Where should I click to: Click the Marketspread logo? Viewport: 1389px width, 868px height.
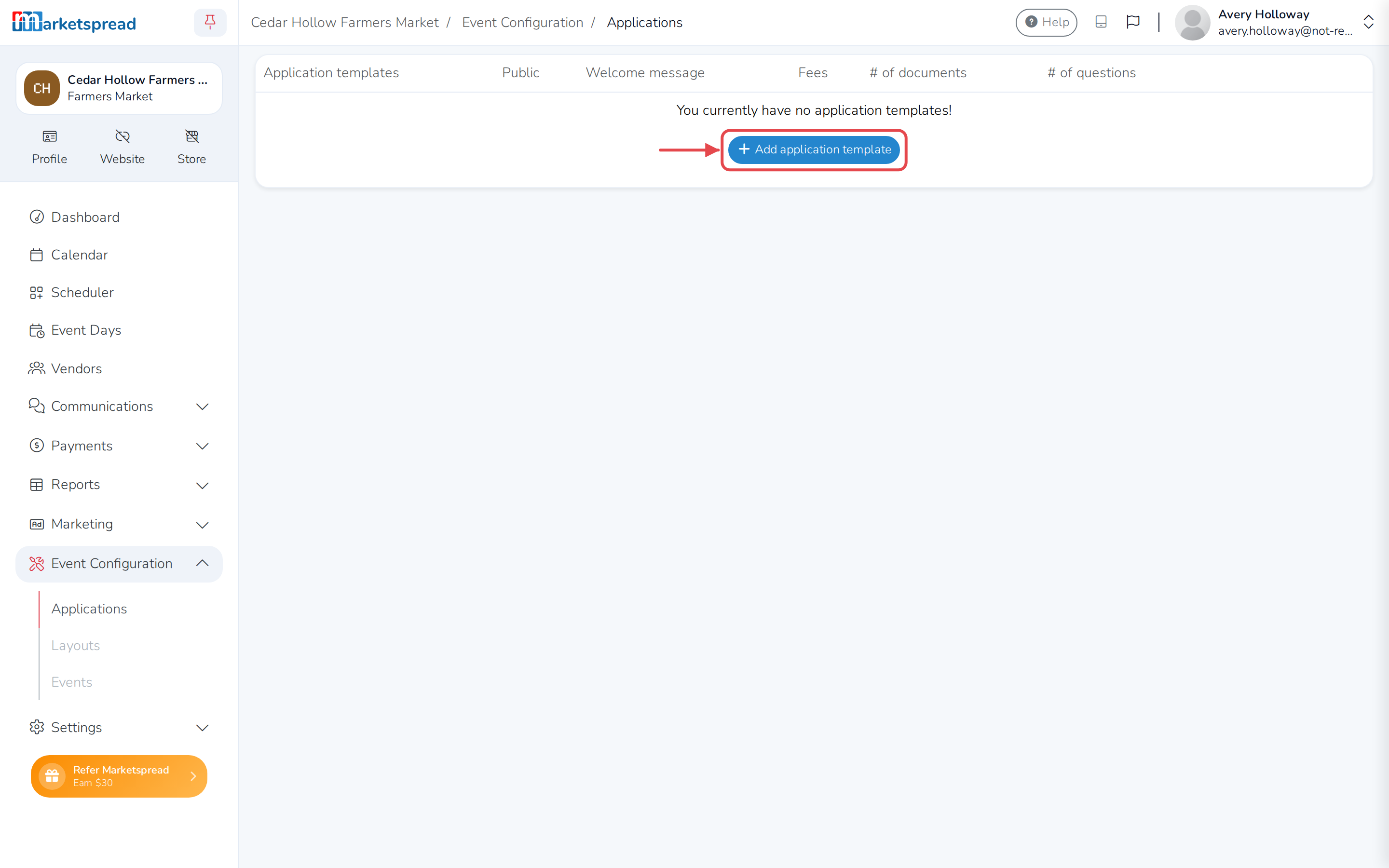click(x=74, y=22)
